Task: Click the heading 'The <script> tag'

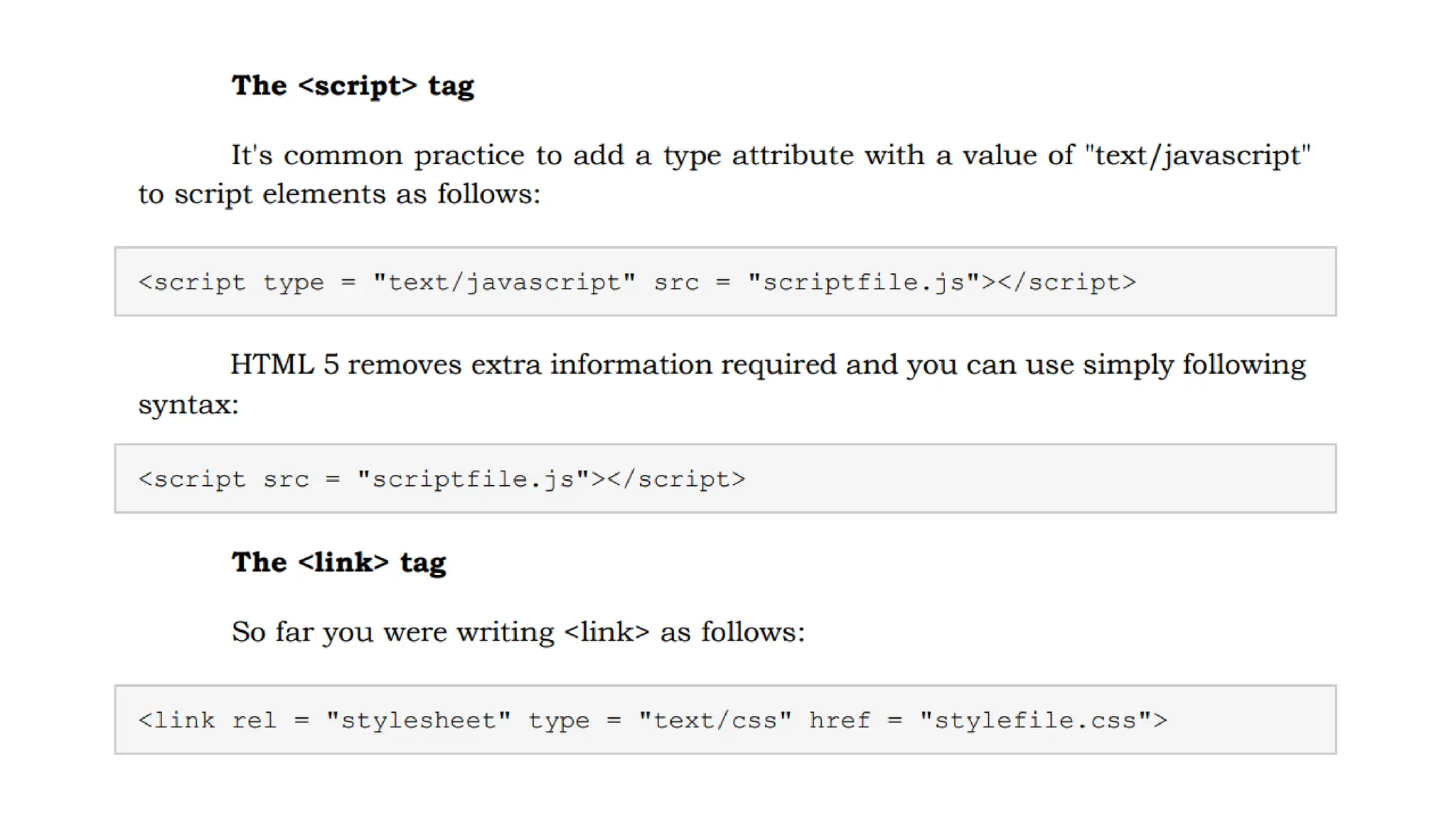Action: point(353,86)
